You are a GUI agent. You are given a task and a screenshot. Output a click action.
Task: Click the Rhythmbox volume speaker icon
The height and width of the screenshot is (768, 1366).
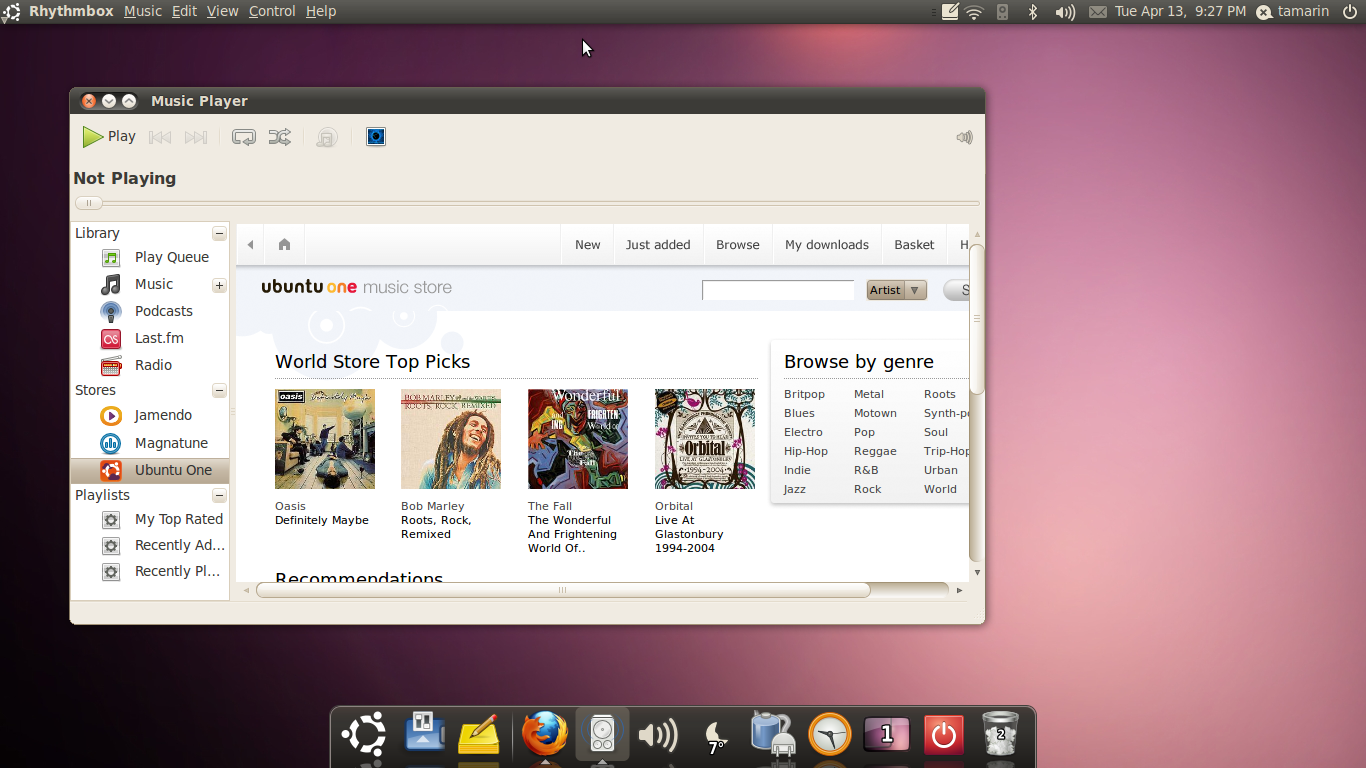point(964,137)
